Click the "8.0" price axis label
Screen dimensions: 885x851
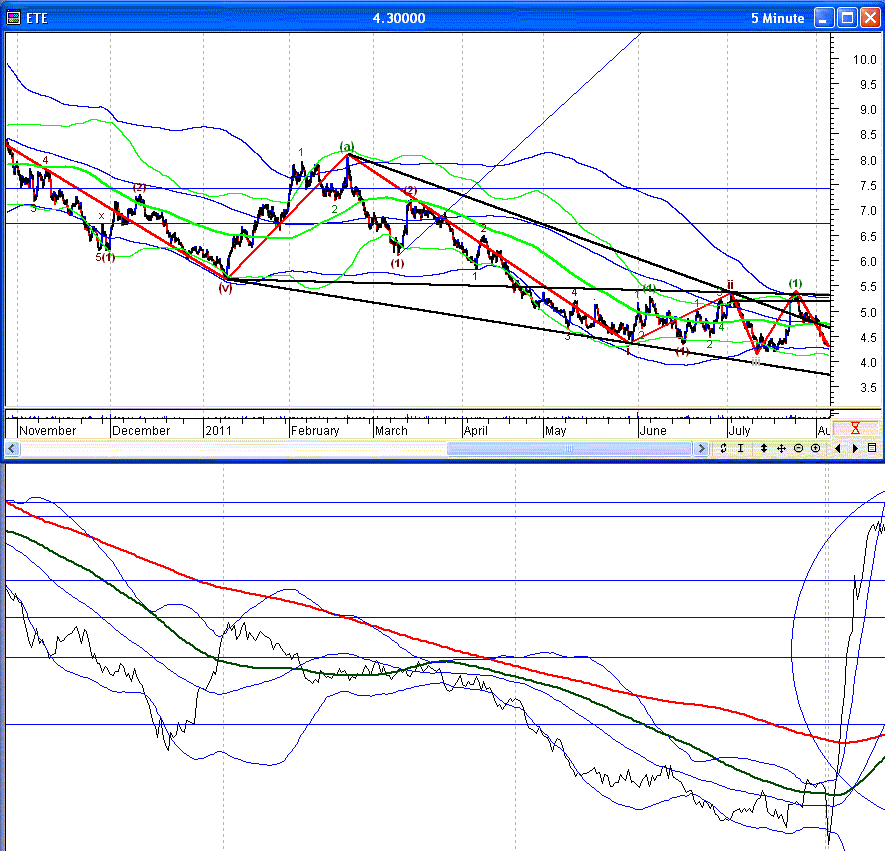click(868, 161)
